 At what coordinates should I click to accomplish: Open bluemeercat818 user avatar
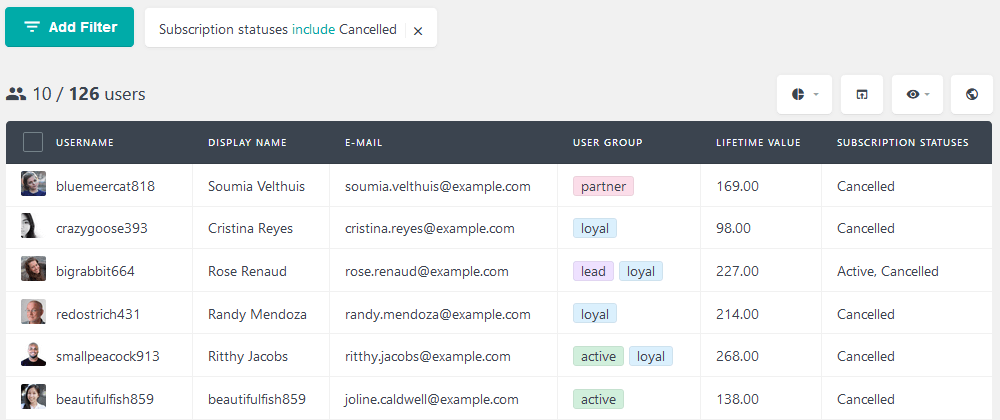(x=33, y=184)
